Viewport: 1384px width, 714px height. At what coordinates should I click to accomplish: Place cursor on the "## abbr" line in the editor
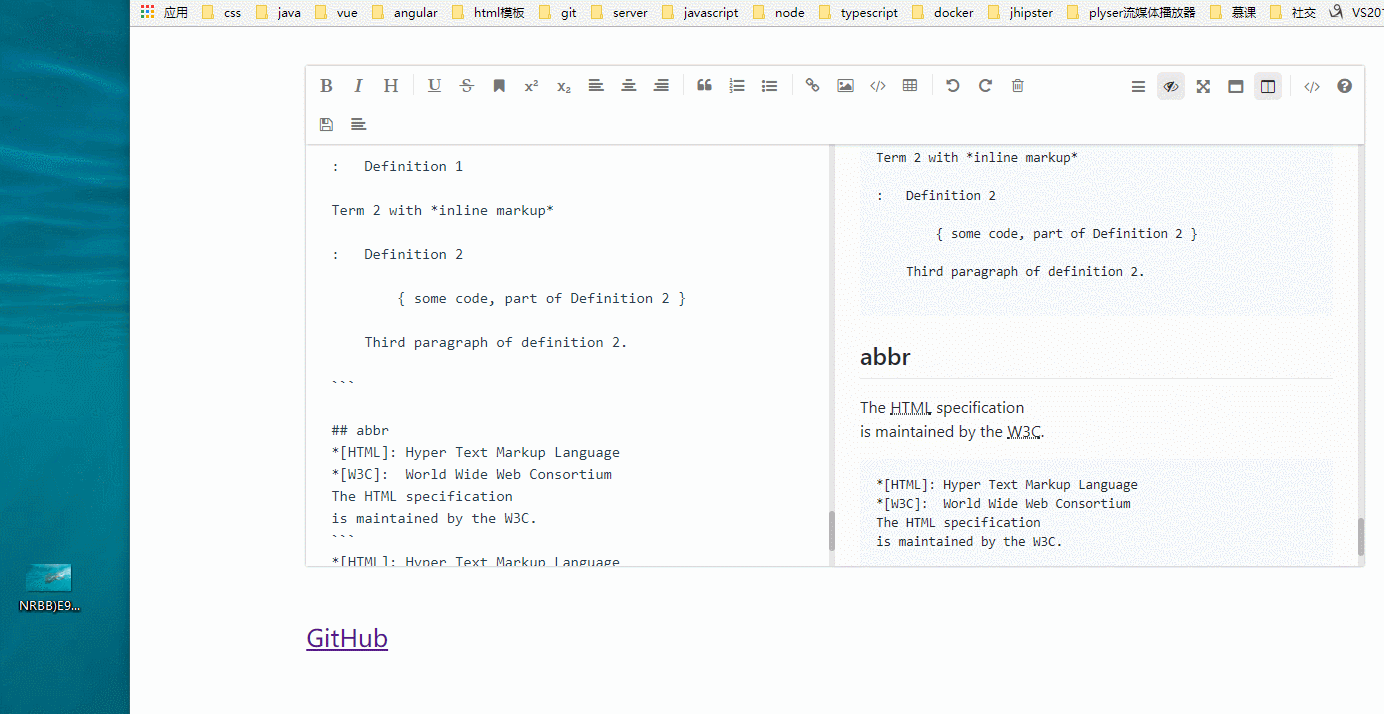click(x=360, y=430)
